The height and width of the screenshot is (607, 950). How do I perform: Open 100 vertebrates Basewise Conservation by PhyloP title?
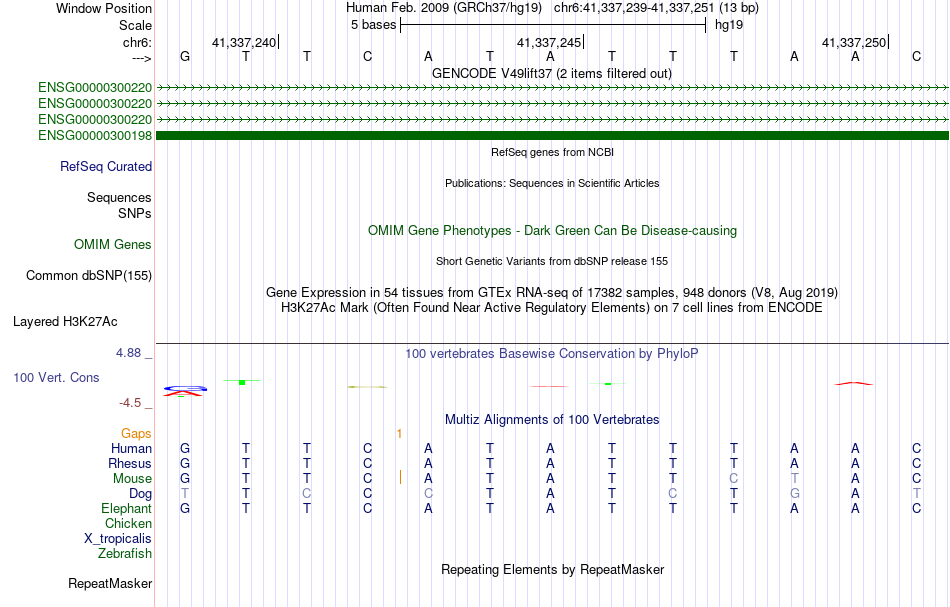coord(552,354)
